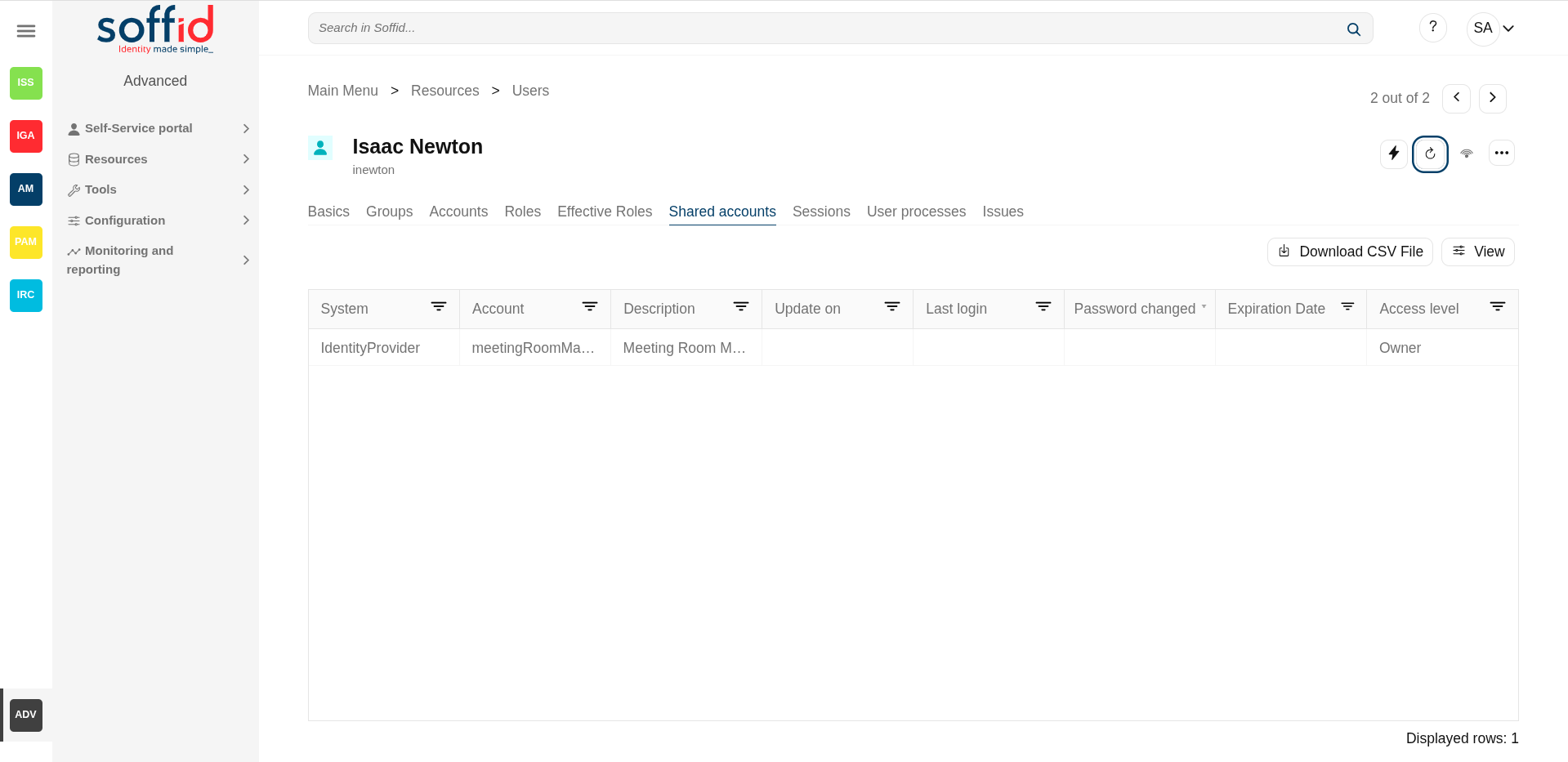The image size is (1568, 762).
Task: Filter the Access level column
Action: pyautogui.click(x=1498, y=307)
